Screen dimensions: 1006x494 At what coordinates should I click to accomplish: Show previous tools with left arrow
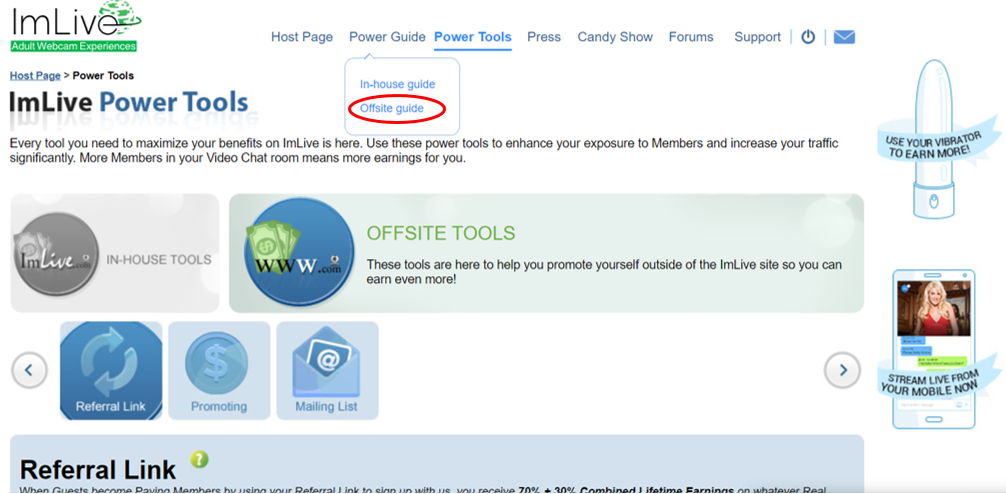tap(29, 370)
